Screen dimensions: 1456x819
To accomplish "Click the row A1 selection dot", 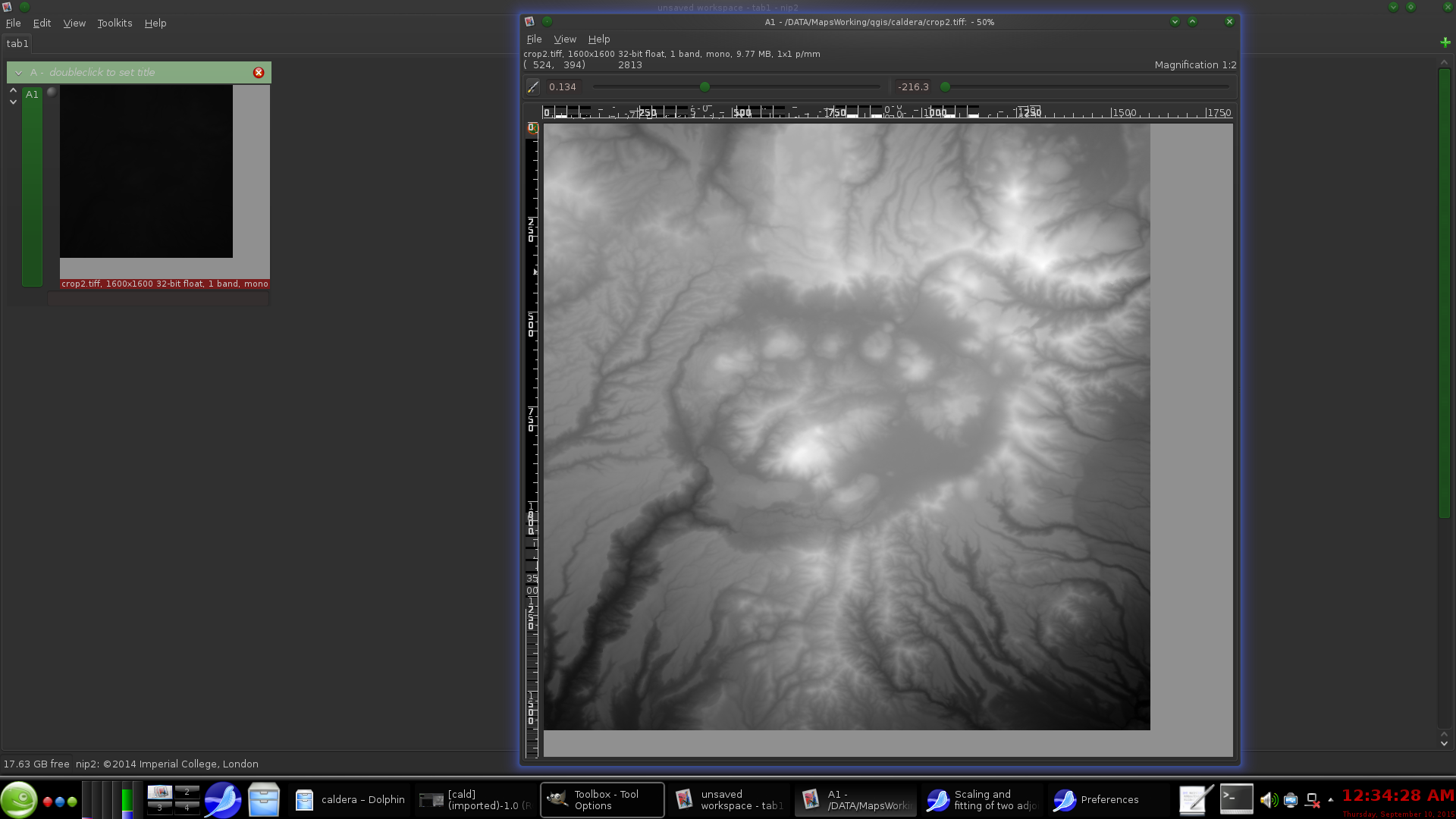I will point(52,93).
